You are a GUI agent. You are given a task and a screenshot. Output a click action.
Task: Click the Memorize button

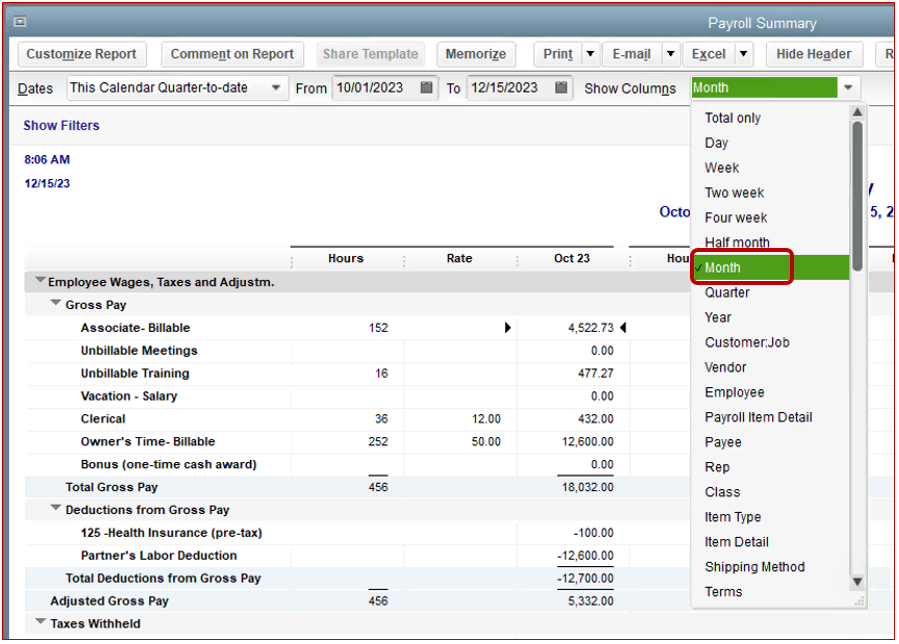pos(475,54)
